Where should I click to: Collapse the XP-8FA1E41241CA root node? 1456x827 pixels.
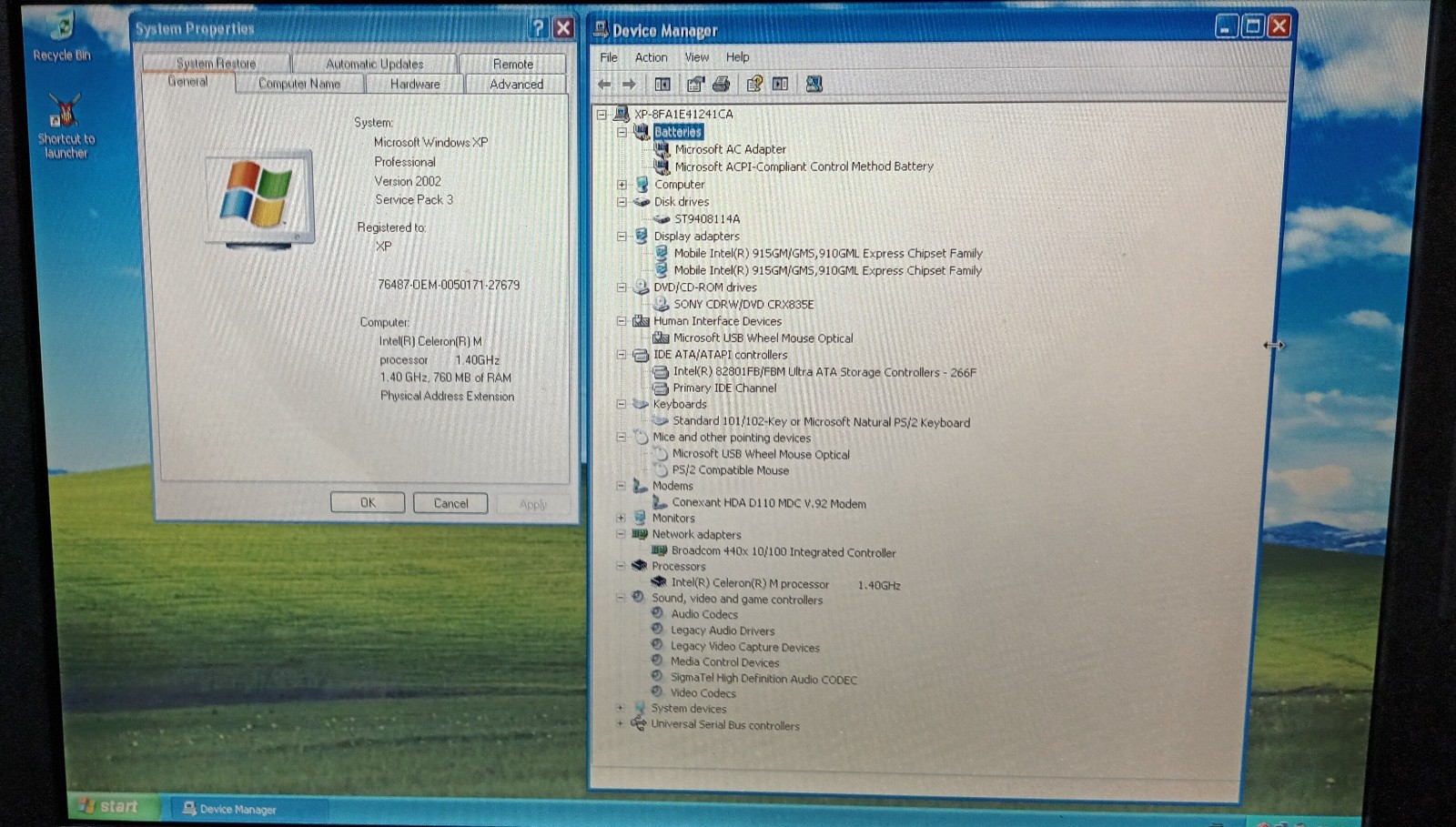[602, 115]
